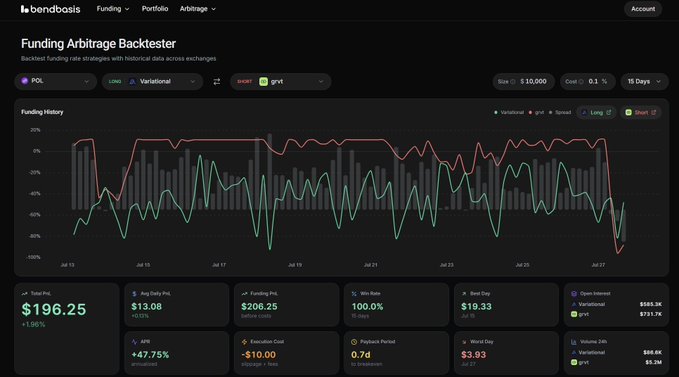Click the Win Rate percent icon
679x377 pixels.
click(x=354, y=293)
